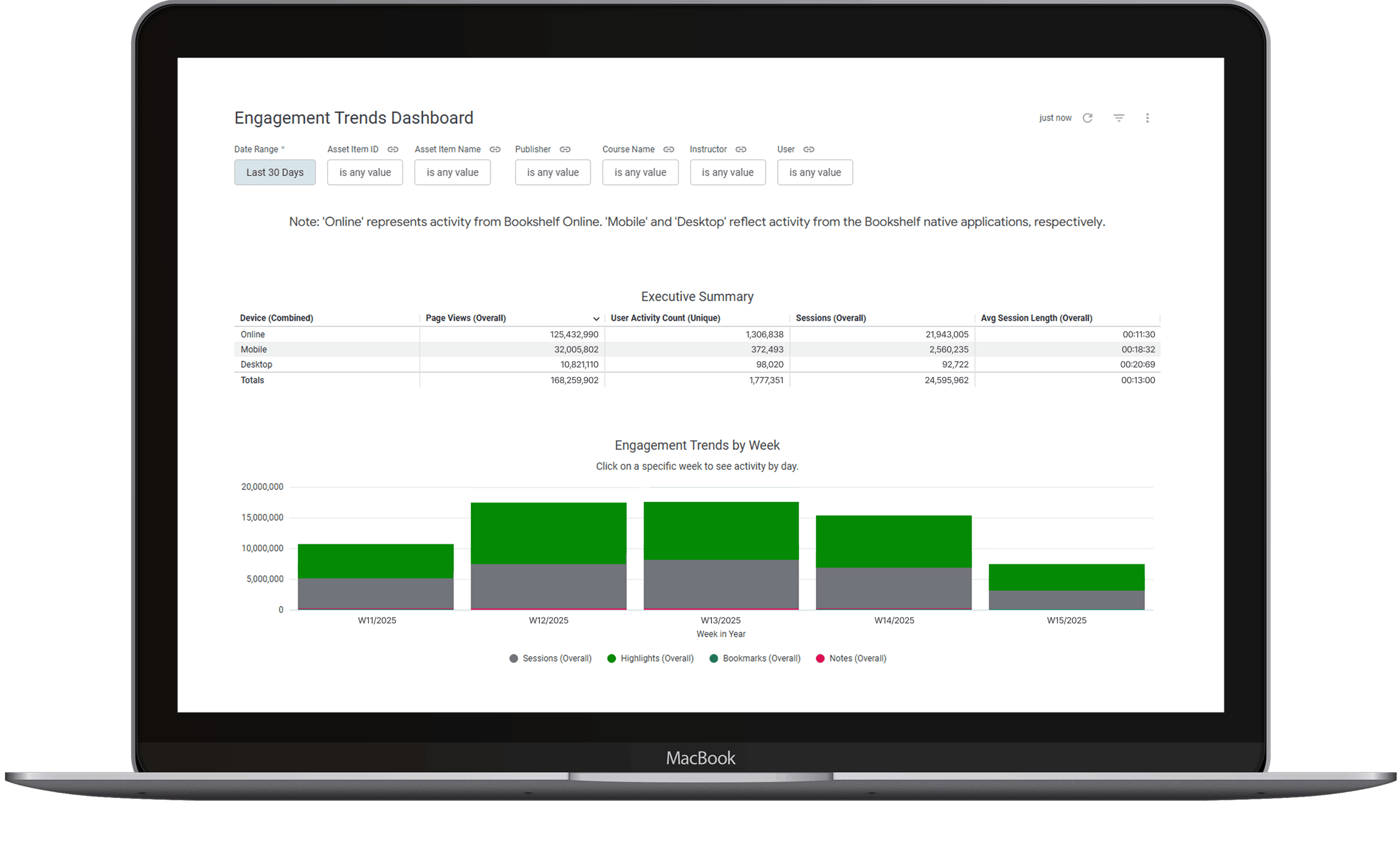Open the dashboard filters icon
This screenshot has height=863, width=1400.
pos(1119,117)
